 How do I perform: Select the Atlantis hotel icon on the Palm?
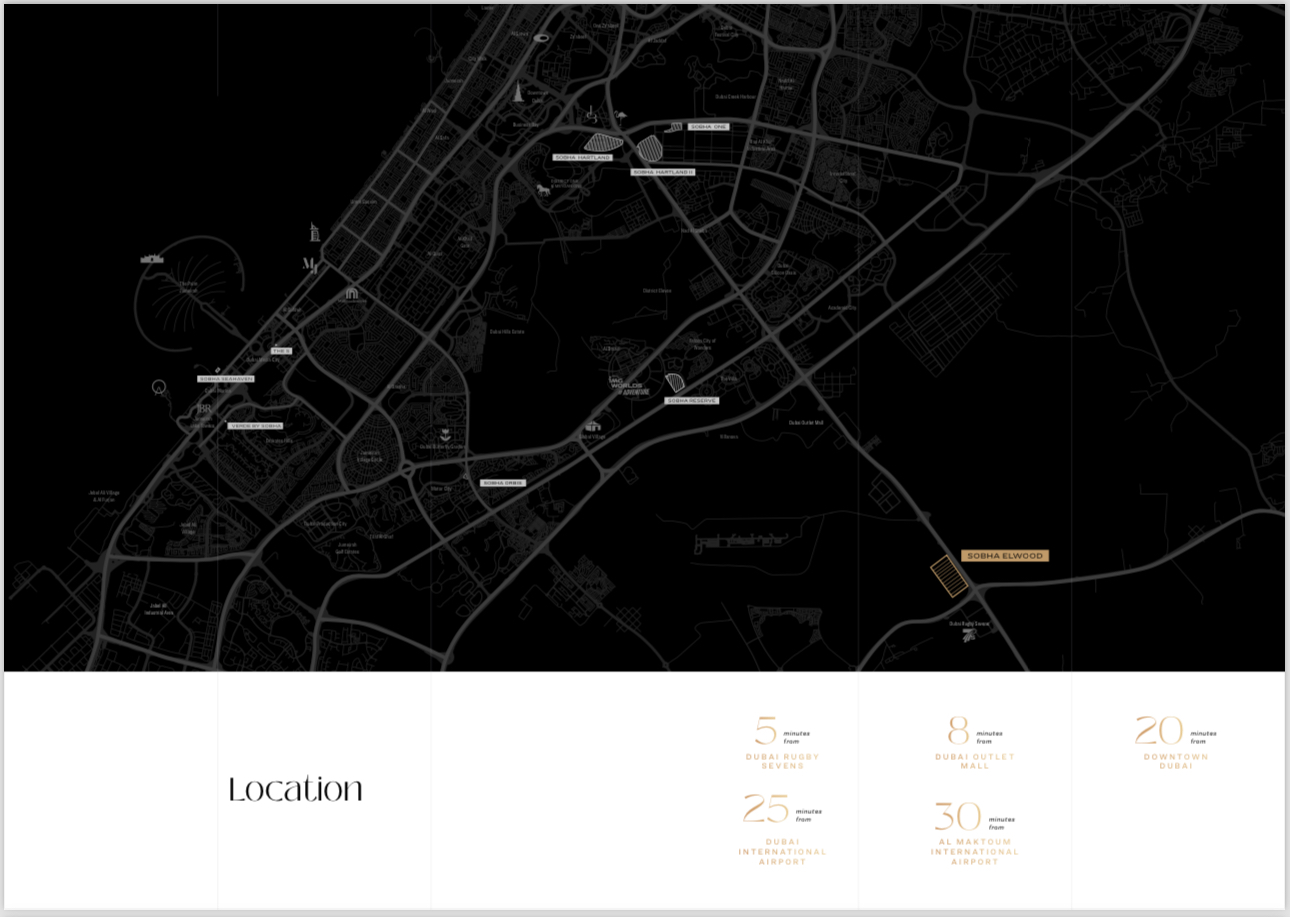point(152,258)
